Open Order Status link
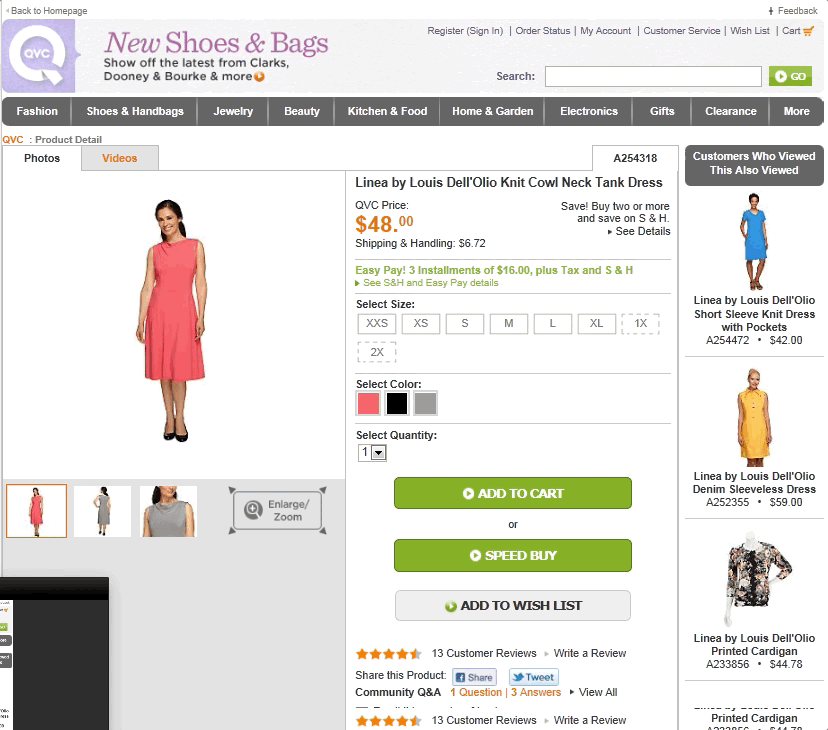The image size is (828, 730). [x=543, y=31]
